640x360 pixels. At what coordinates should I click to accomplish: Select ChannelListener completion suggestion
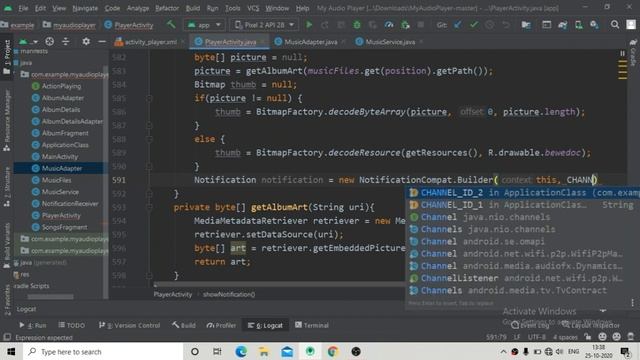pos(523,278)
